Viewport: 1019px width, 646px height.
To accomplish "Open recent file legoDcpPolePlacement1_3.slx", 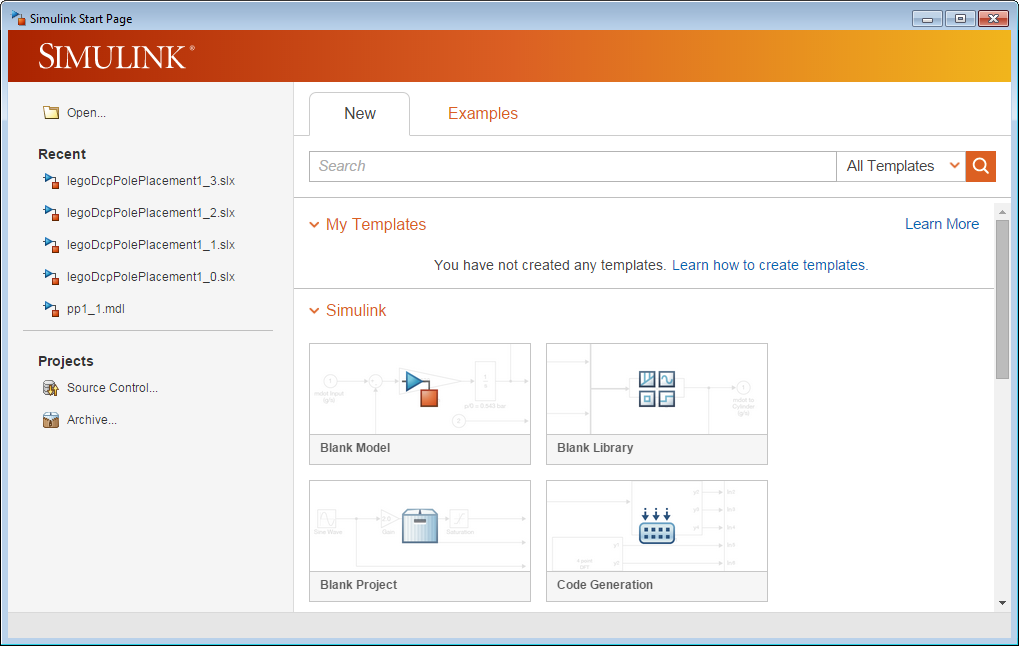I will pyautogui.click(x=151, y=181).
